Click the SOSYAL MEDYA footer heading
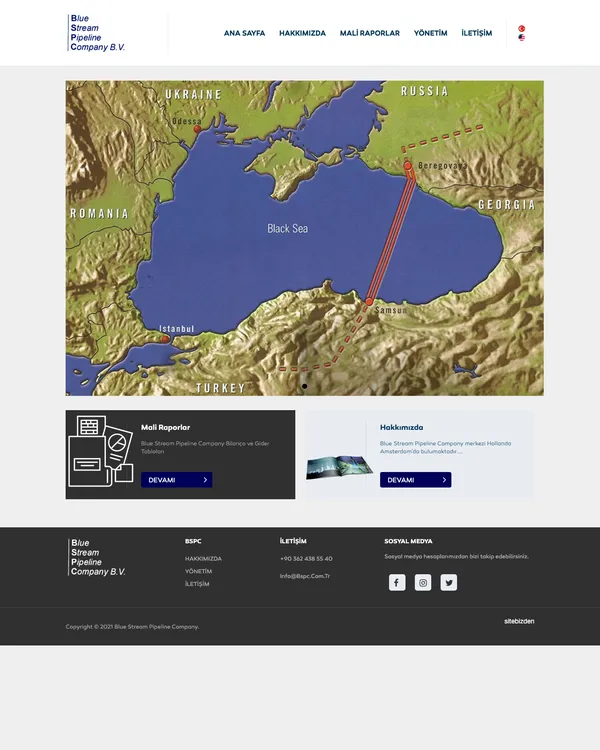Screen dimensions: 600x750 click(x=408, y=541)
